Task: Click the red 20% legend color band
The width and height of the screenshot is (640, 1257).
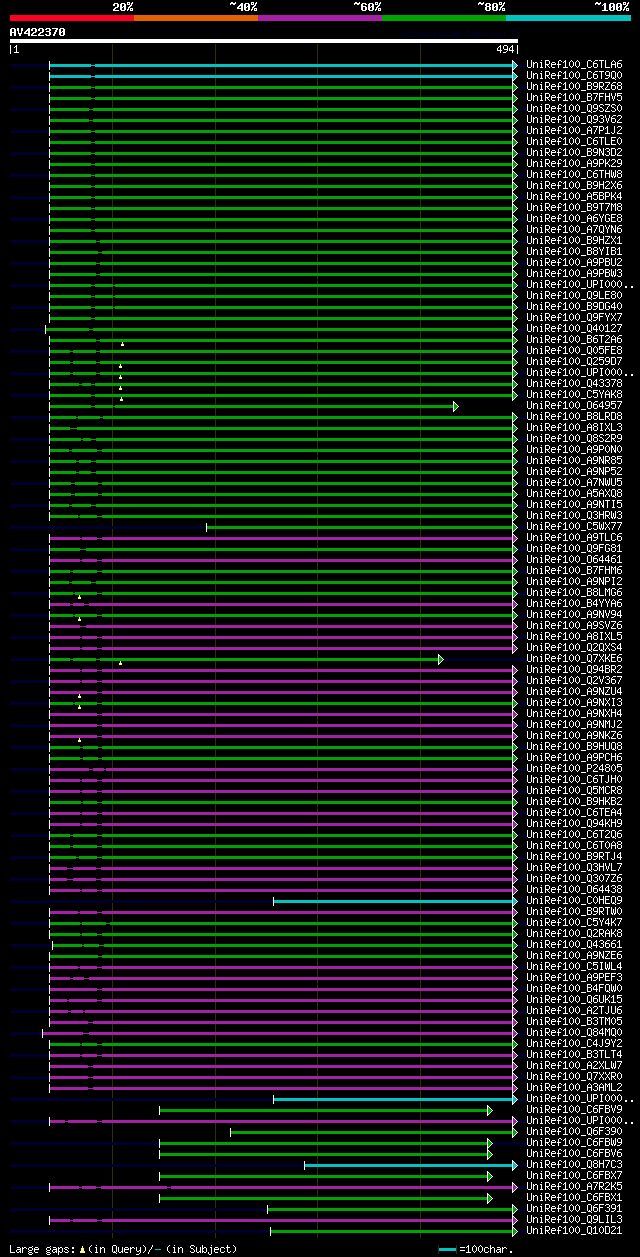Action: pos(71,18)
